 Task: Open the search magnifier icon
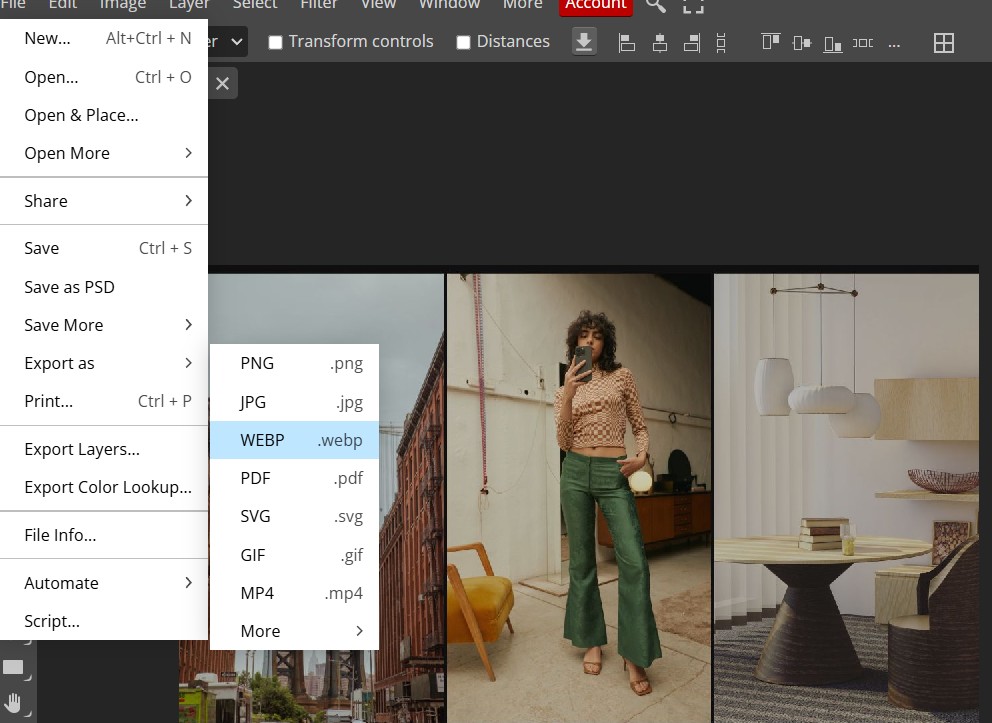click(656, 6)
